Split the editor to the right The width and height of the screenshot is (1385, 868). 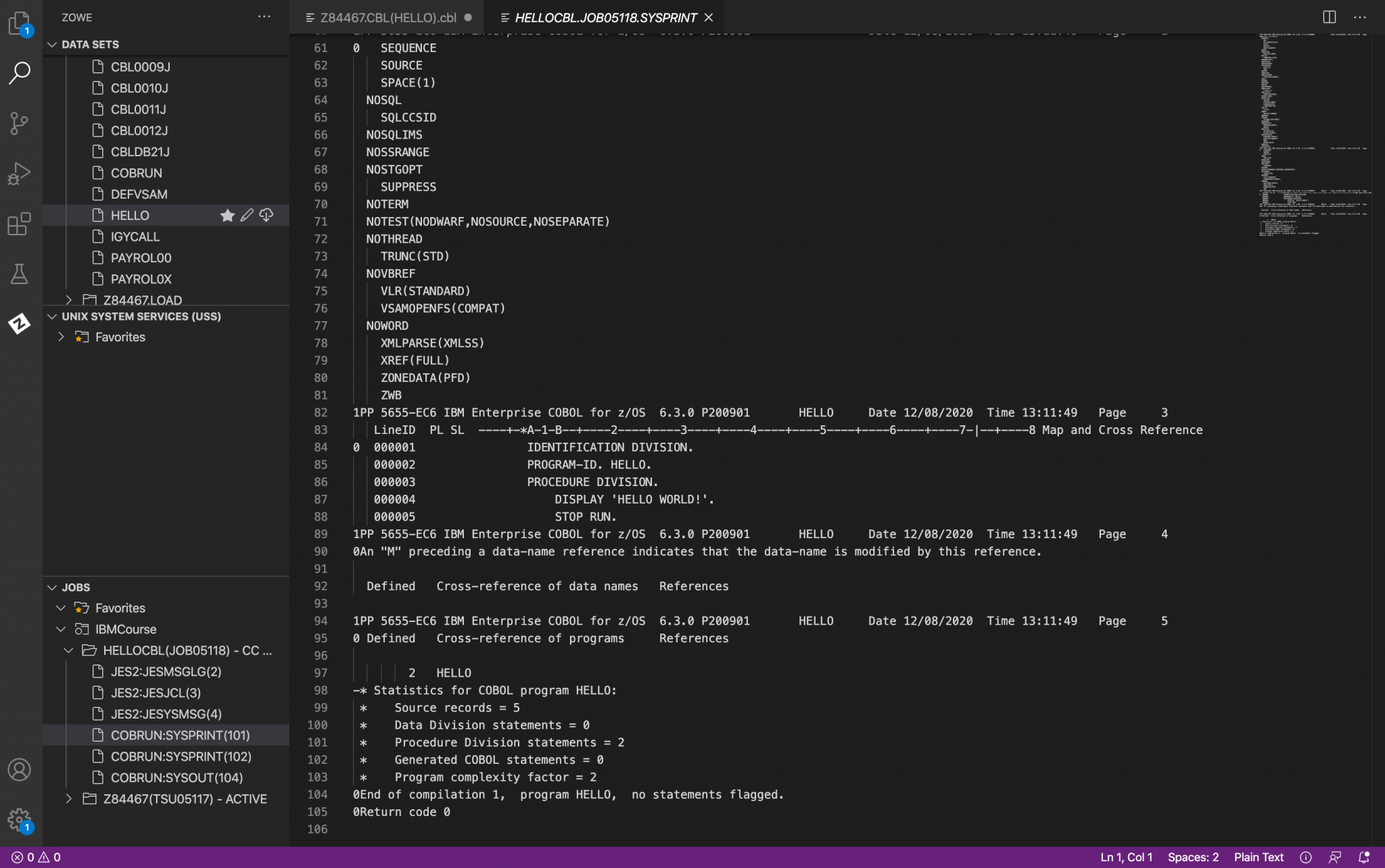[x=1330, y=17]
